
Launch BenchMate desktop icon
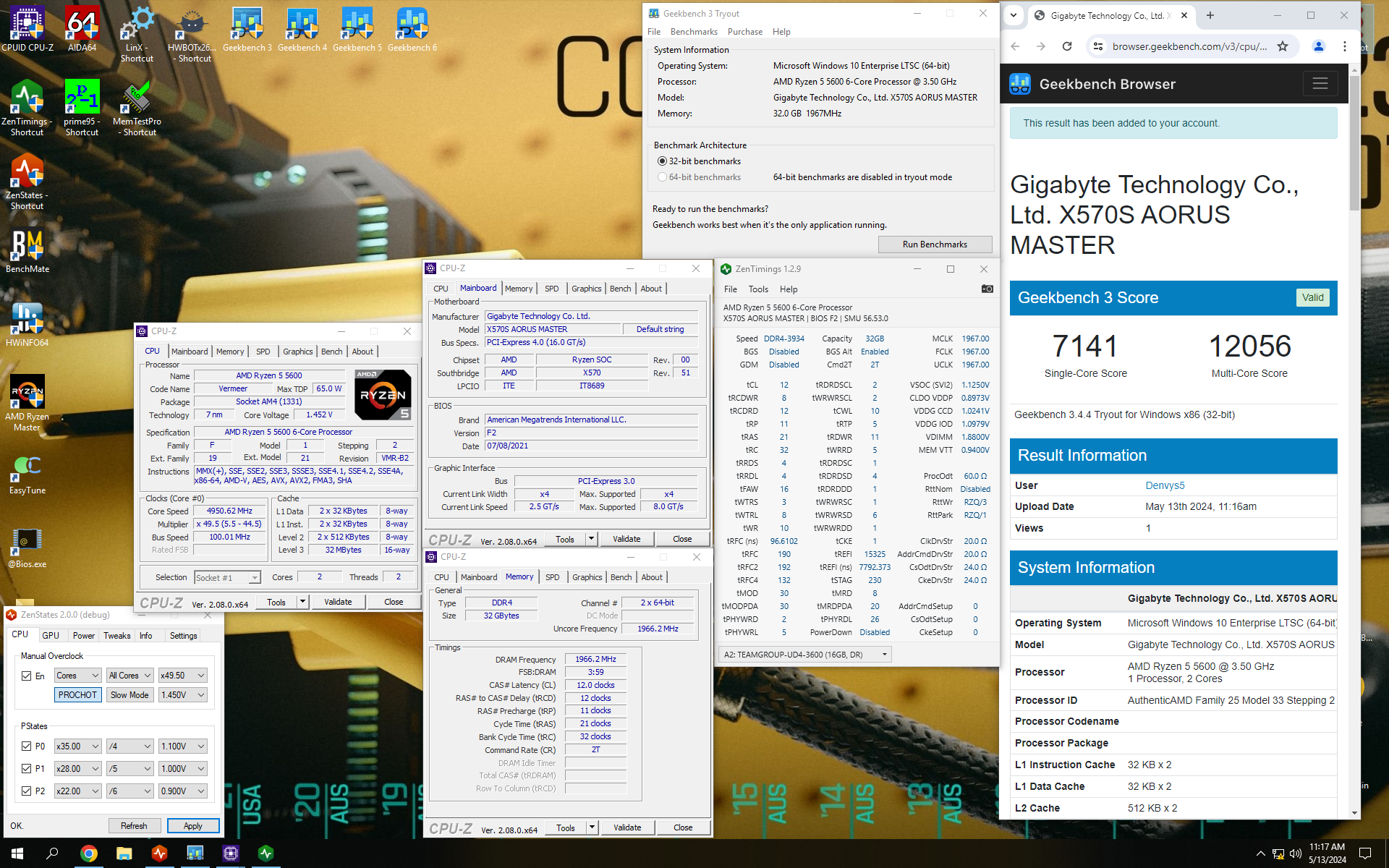click(27, 250)
